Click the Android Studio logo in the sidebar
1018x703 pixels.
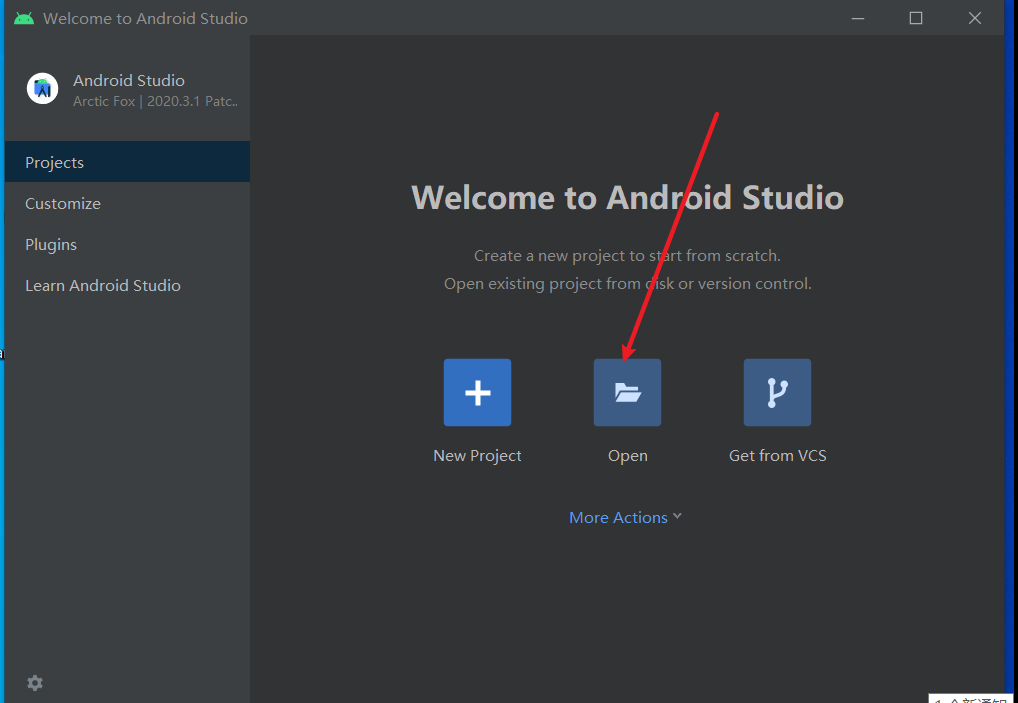tap(43, 89)
